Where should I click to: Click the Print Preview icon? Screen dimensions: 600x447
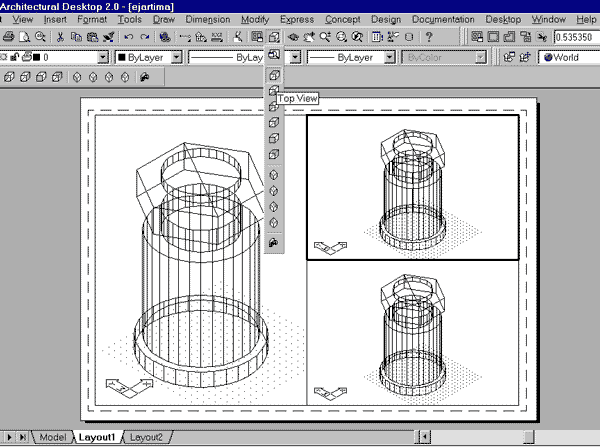coord(26,37)
